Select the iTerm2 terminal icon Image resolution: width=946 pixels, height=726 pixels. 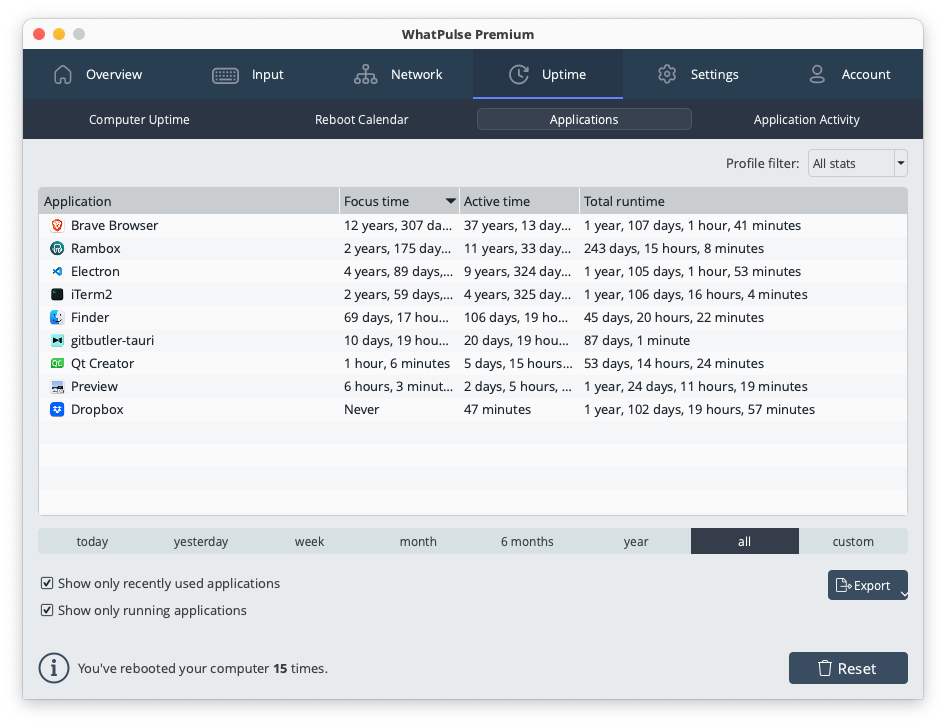56,294
